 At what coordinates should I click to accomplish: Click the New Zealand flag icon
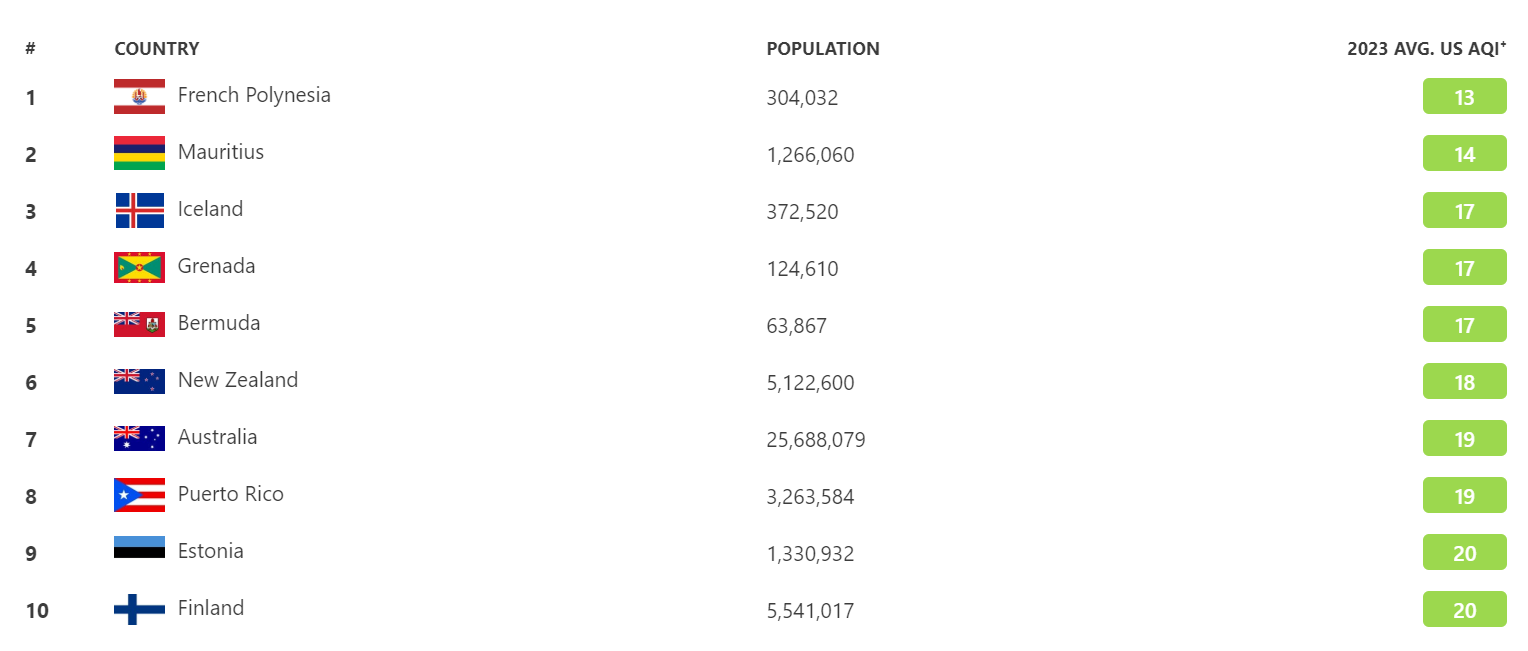point(139,381)
